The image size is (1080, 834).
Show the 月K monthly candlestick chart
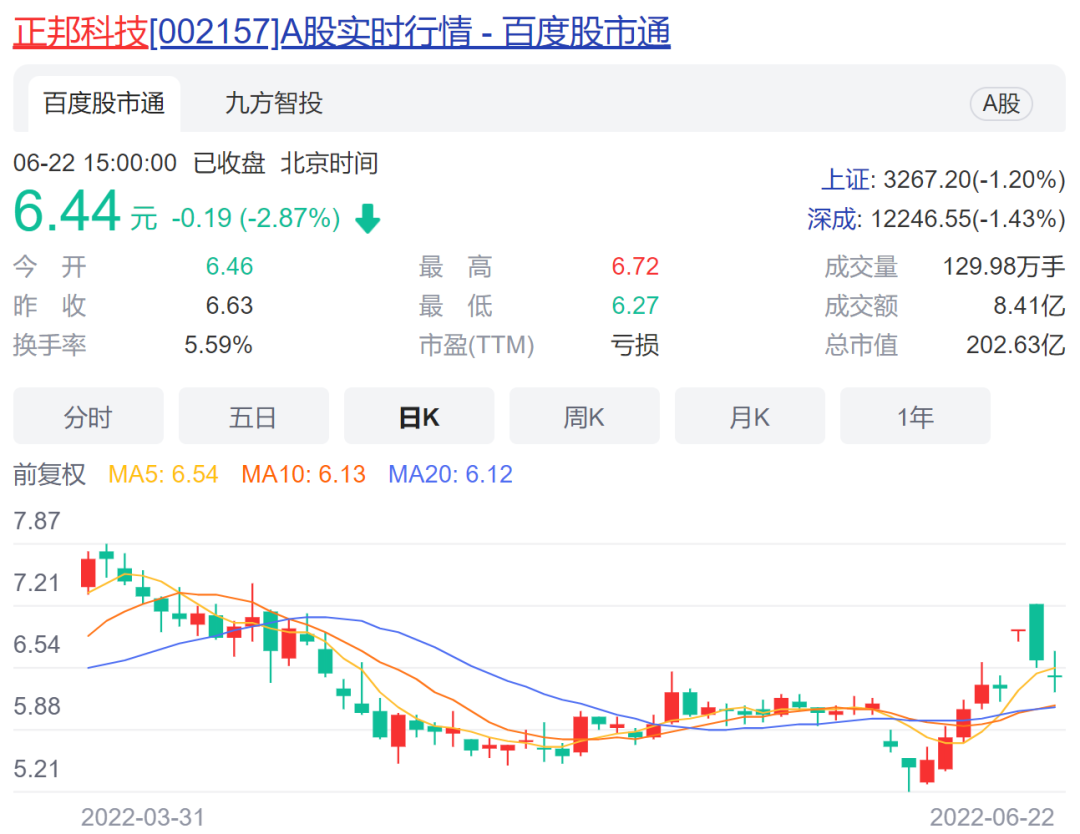(x=749, y=417)
